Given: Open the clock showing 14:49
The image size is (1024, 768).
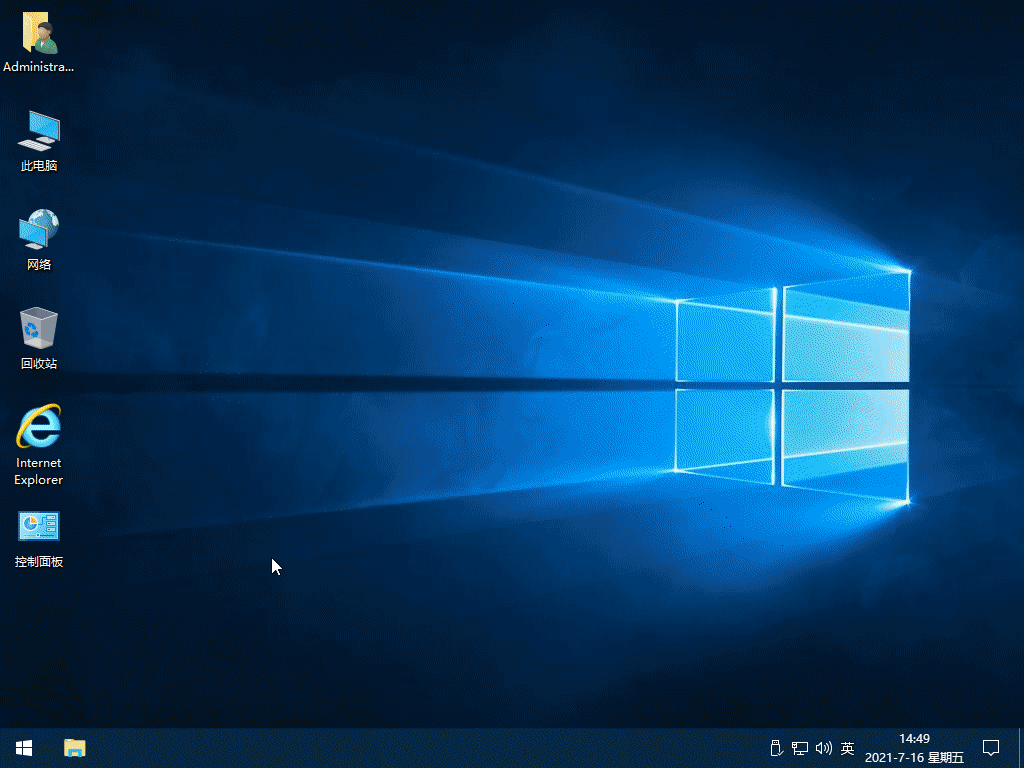Looking at the screenshot, I should (x=914, y=748).
